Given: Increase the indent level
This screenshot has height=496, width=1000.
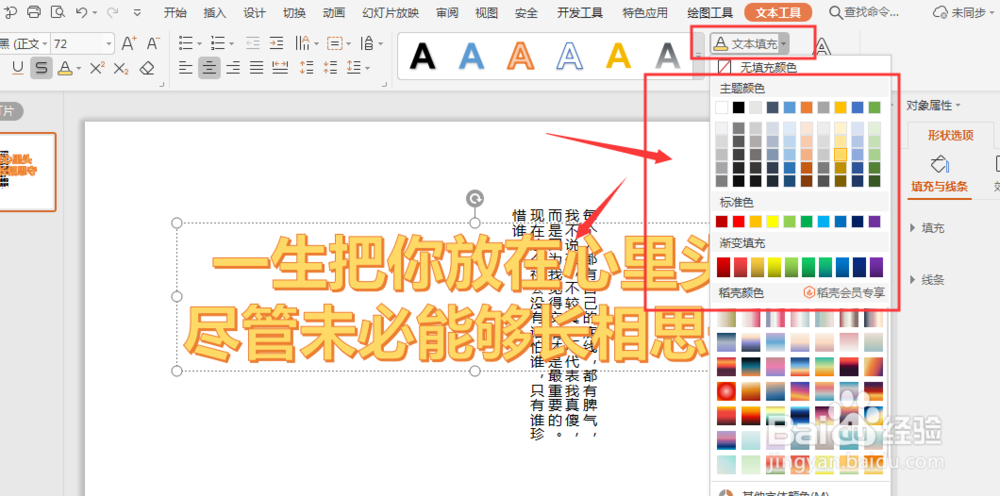Looking at the screenshot, I should 276,43.
